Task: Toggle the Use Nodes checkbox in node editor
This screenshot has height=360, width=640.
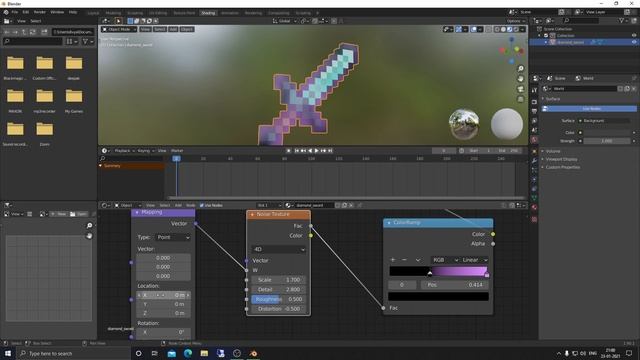Action: 202,205
